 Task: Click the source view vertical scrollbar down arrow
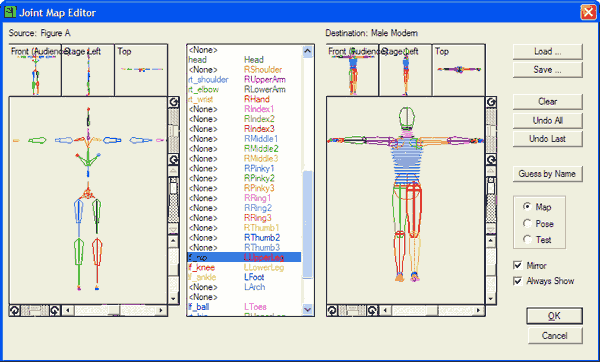pyautogui.click(x=173, y=298)
